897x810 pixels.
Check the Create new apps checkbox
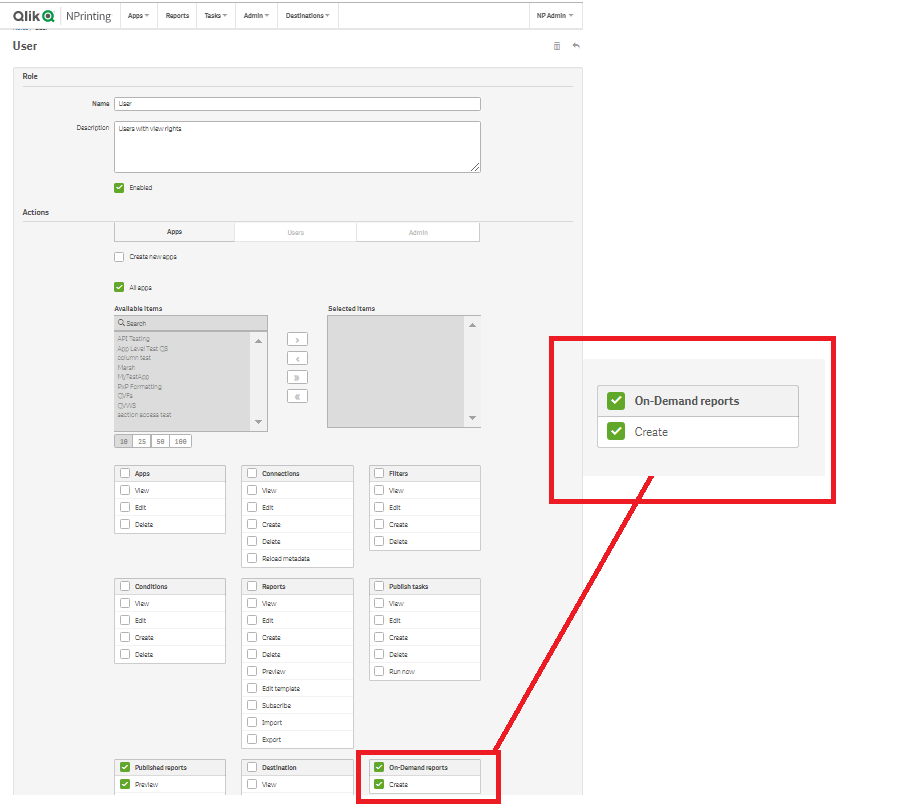119,257
